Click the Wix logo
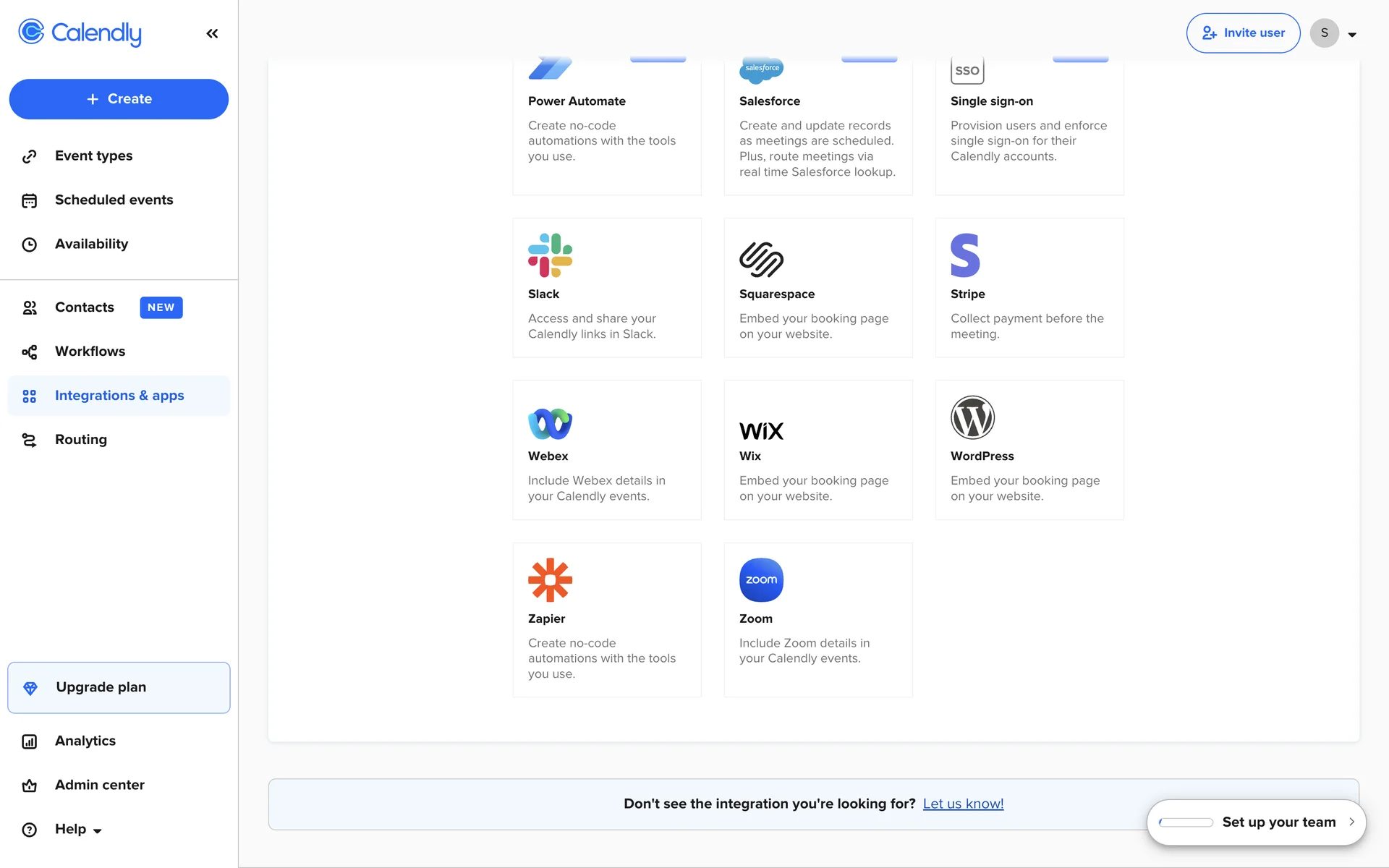Viewport: 1389px width, 868px height. (761, 431)
